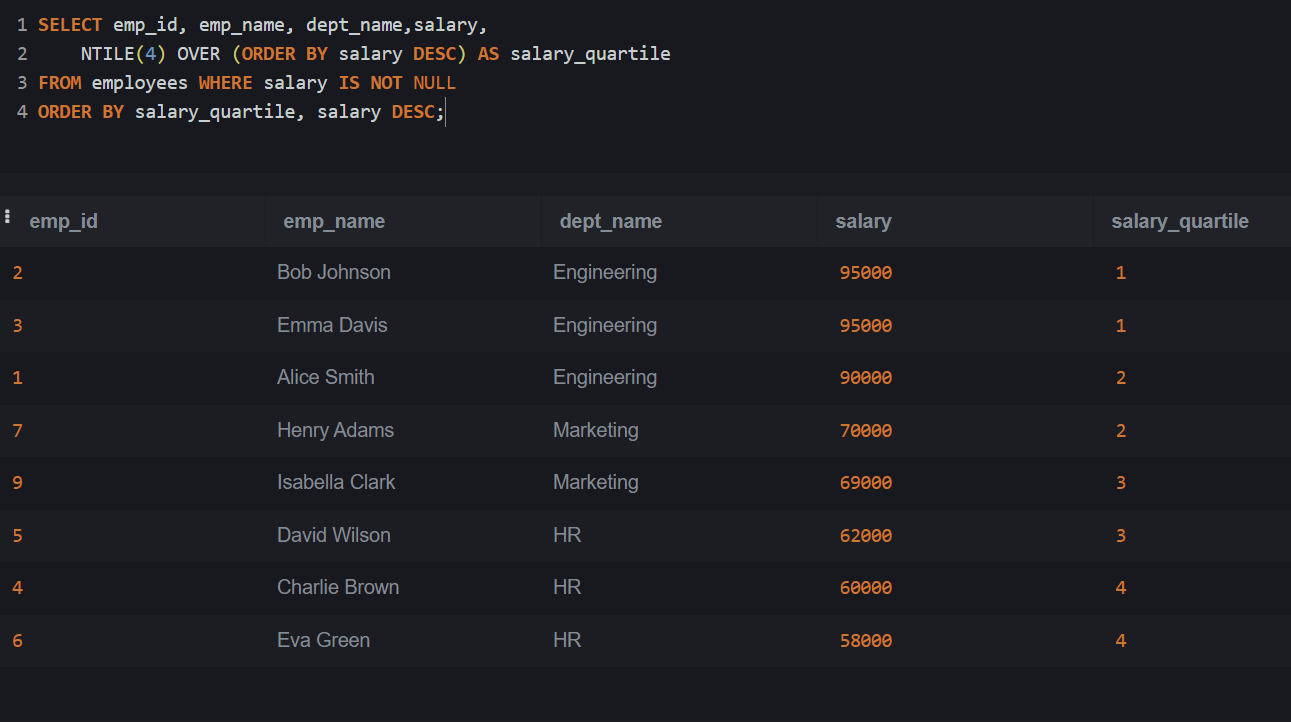The height and width of the screenshot is (722, 1291).
Task: Click the Alice Smith name cell
Action: point(326,377)
